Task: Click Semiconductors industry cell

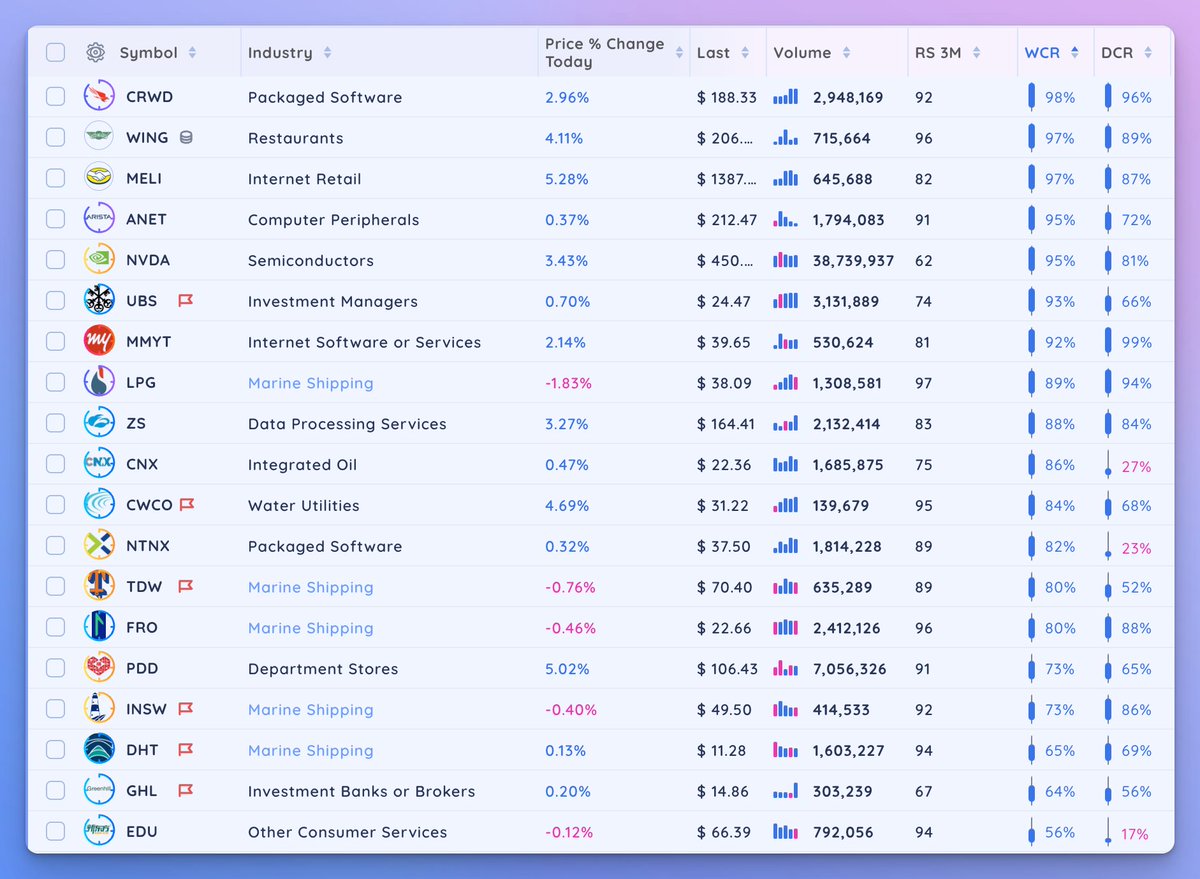Action: (311, 261)
